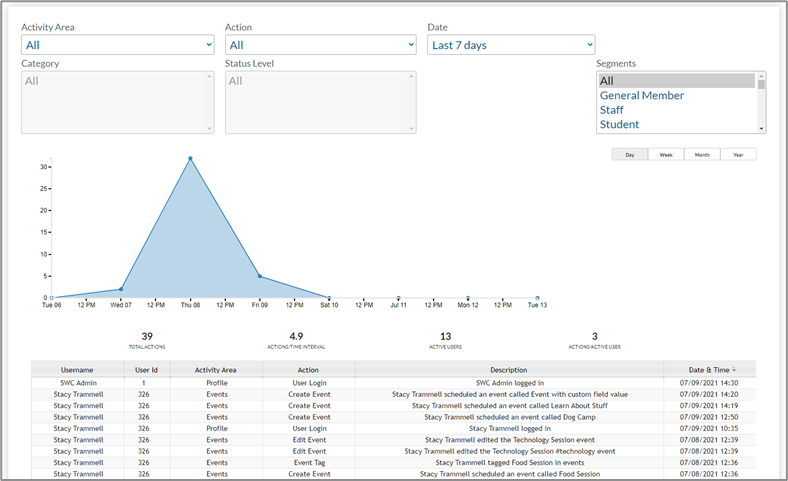The width and height of the screenshot is (788, 481).
Task: Open the Date range dropdown
Action: 511,45
